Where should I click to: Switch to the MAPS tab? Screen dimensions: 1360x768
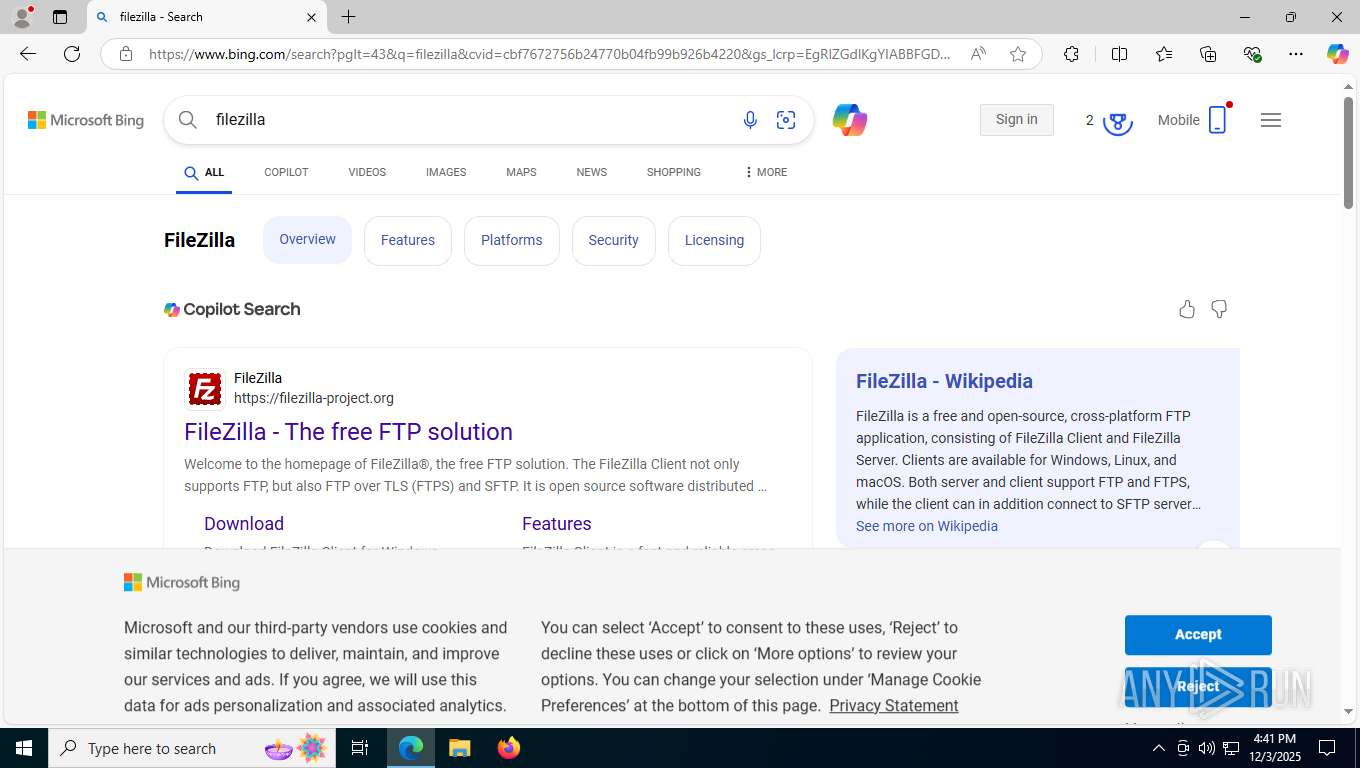[x=521, y=172]
